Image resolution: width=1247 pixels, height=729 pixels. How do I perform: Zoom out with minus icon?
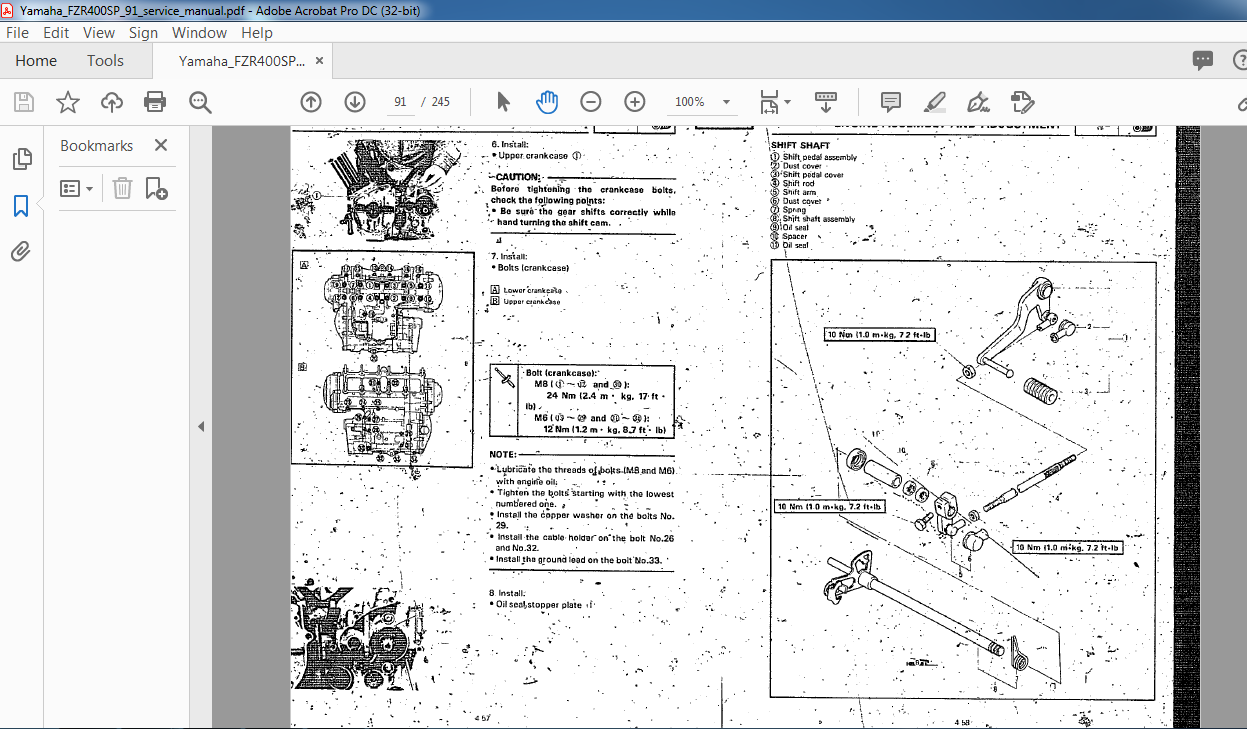click(x=591, y=102)
